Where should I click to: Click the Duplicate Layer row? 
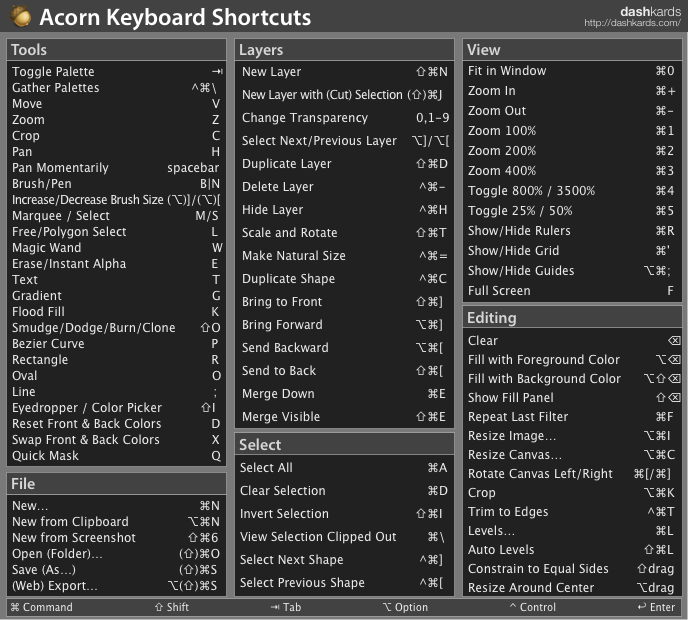pos(344,164)
